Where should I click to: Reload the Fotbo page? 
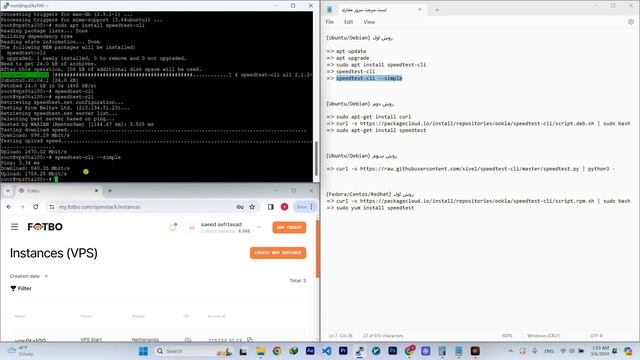tap(36, 207)
